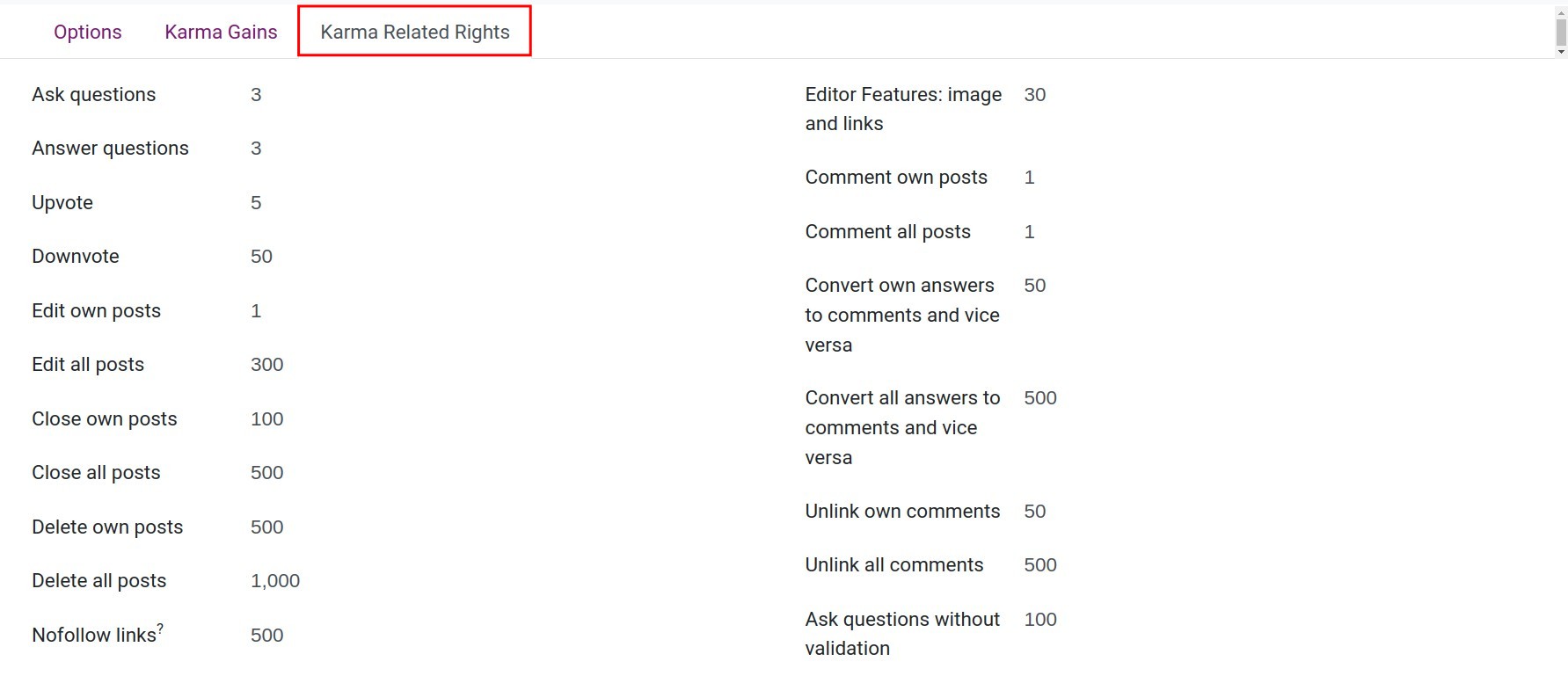Image resolution: width=1568 pixels, height=676 pixels.
Task: Edit the Delete own posts value
Action: 266,527
